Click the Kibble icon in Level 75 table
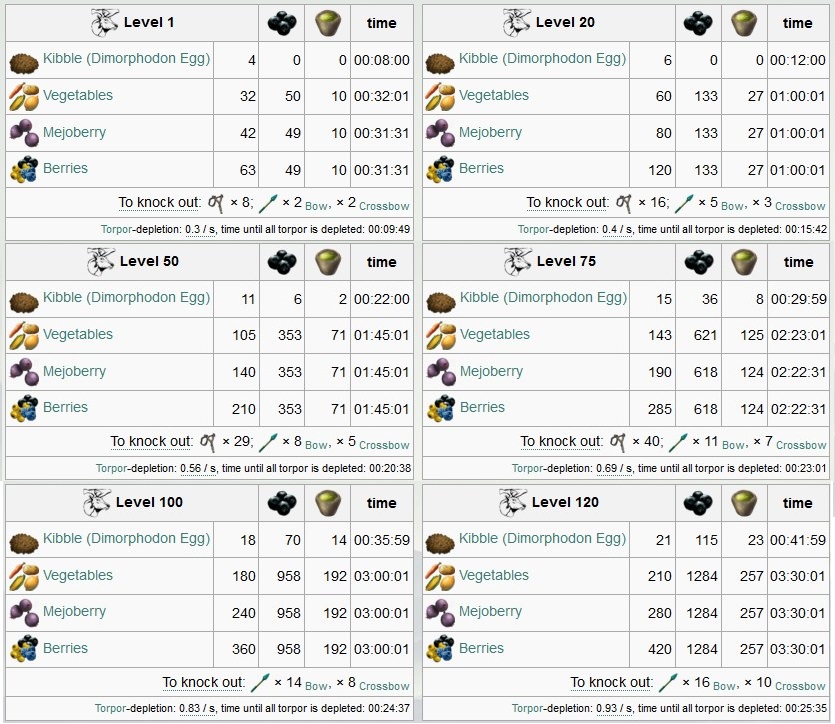The width and height of the screenshot is (835, 724). [441, 302]
